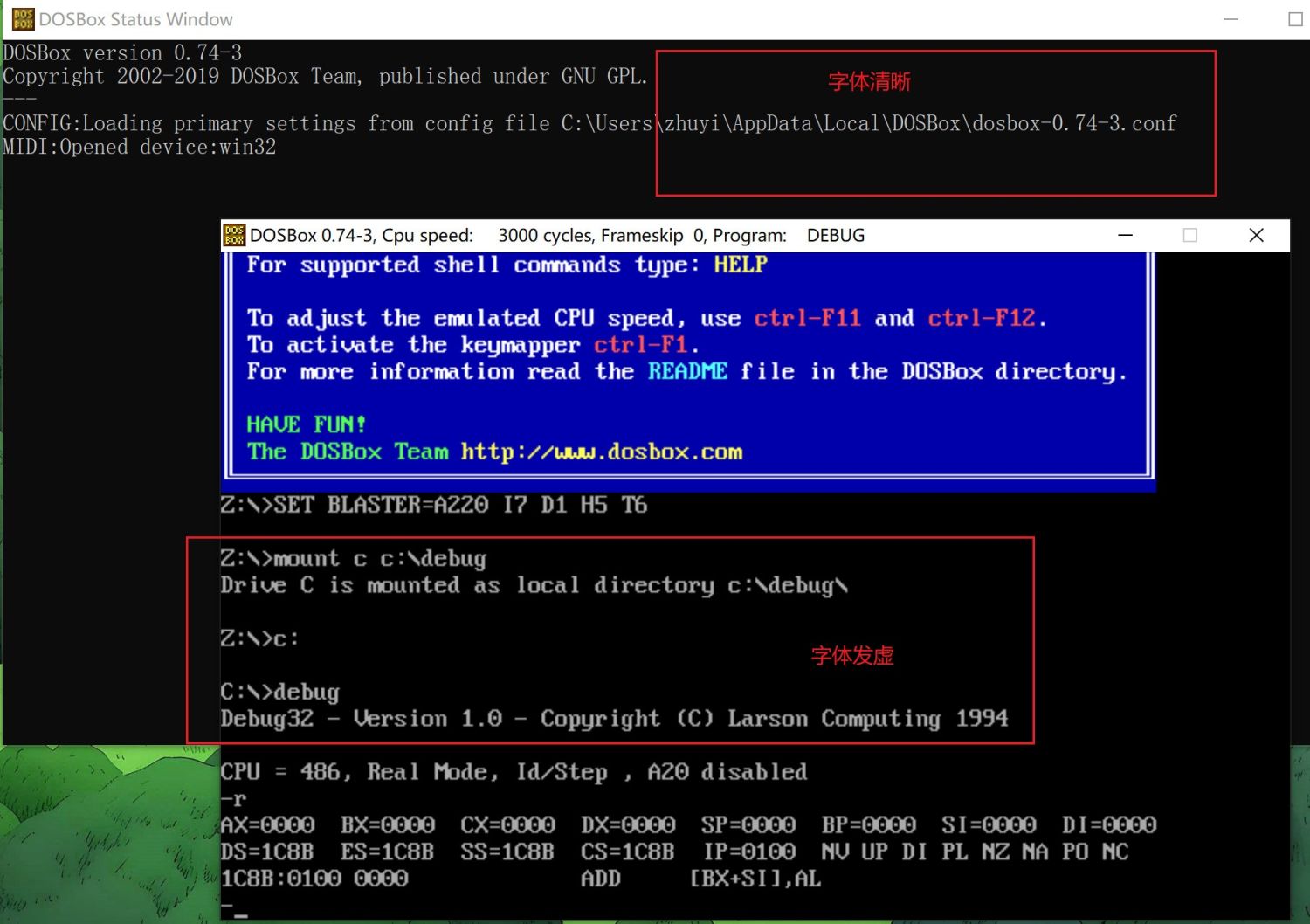Maximize the DOSBox DEBUG window
The height and width of the screenshot is (924, 1310).
click(1189, 235)
